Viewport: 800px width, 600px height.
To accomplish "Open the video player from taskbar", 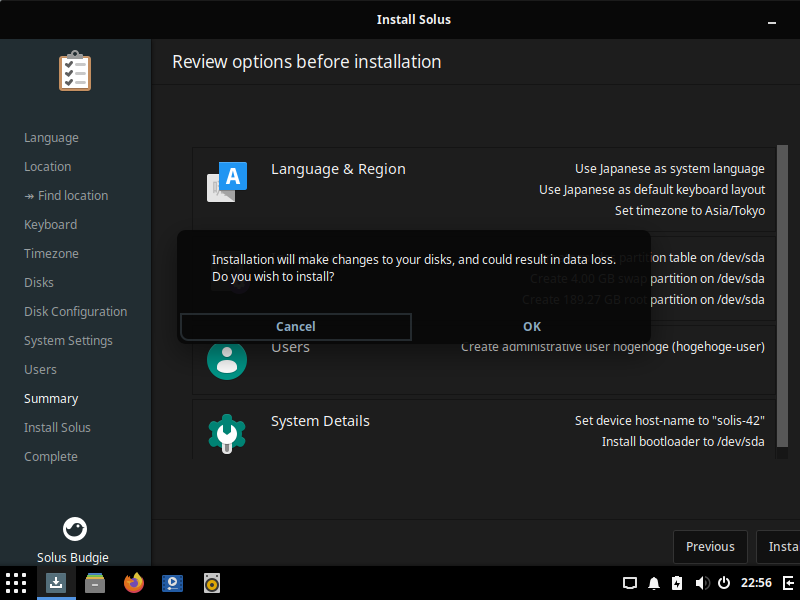I will coord(172,583).
